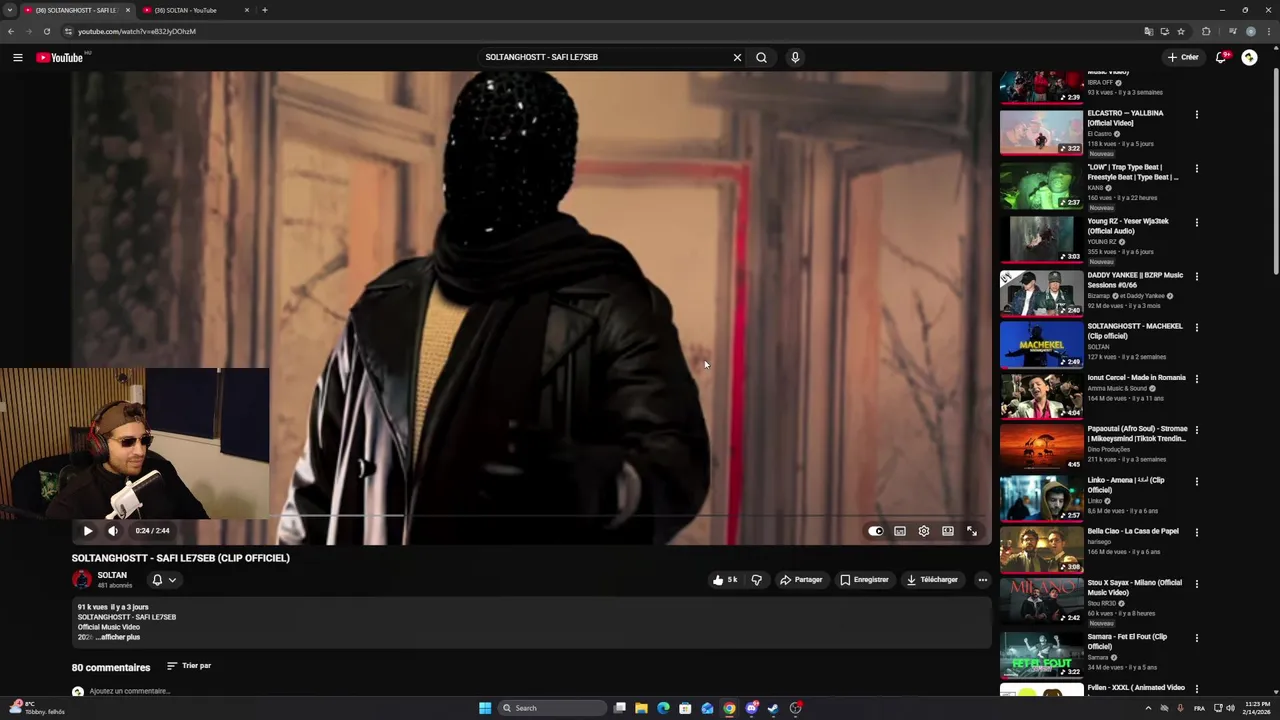Open options for Bella Ciao video
1280x720 pixels.
1196,532
